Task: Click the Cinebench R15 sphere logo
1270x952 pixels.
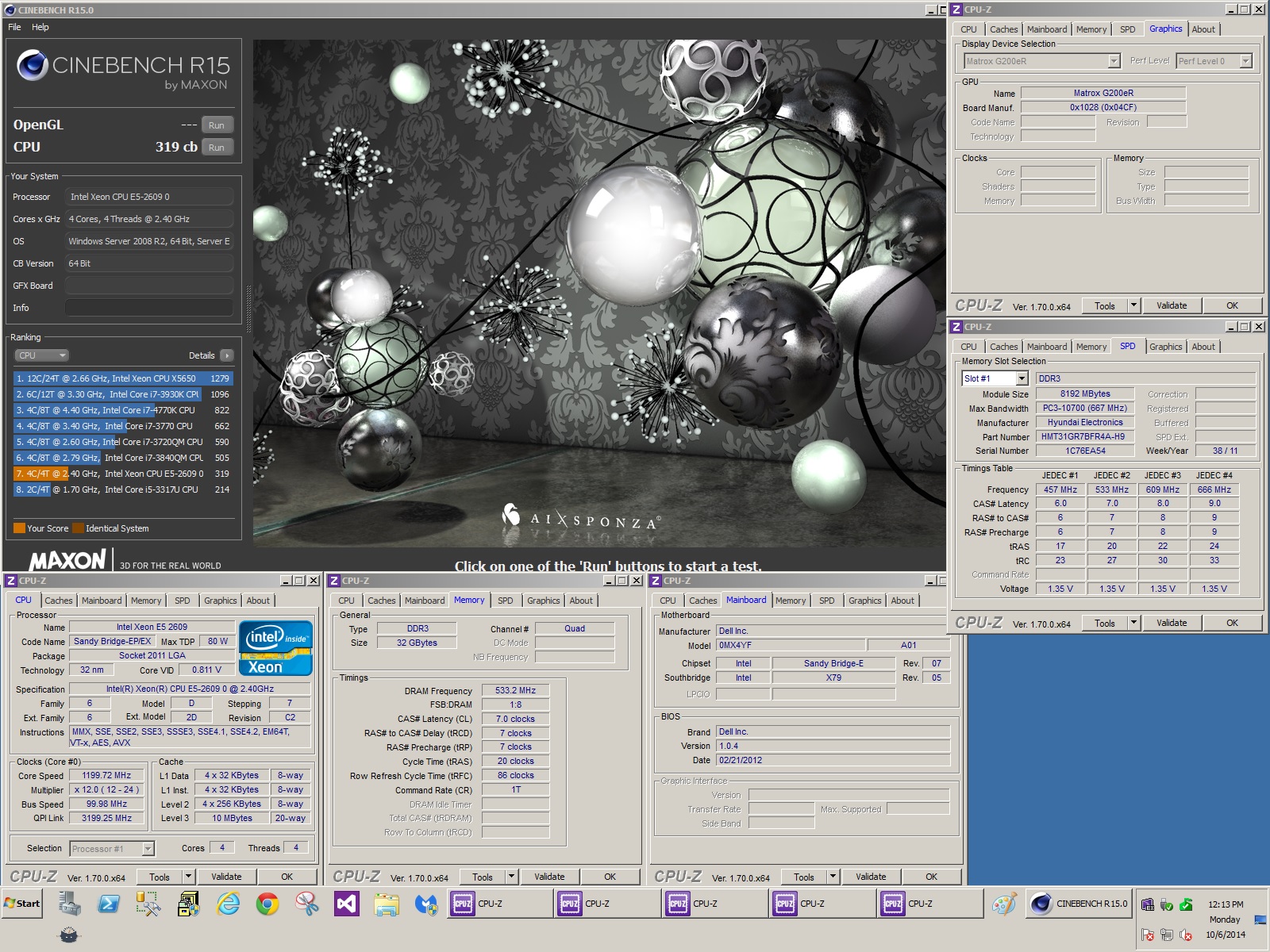Action: click(x=33, y=65)
